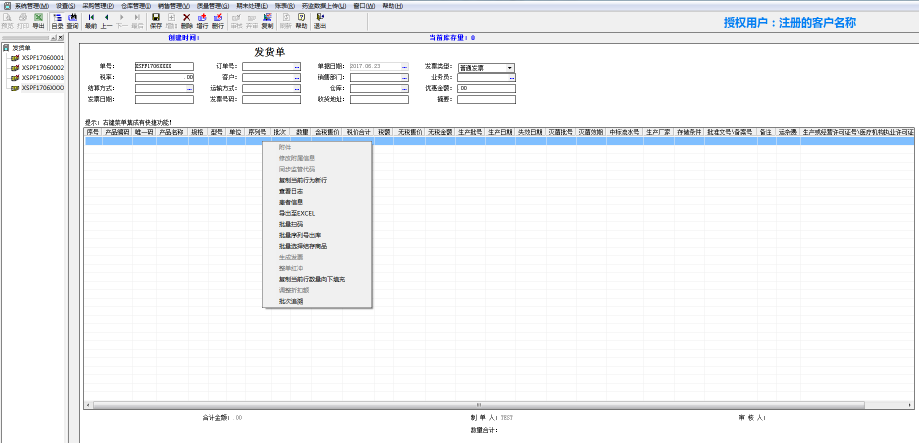Click the 复制 copy toolbar icon
The height and width of the screenshot is (443, 919).
point(267,21)
